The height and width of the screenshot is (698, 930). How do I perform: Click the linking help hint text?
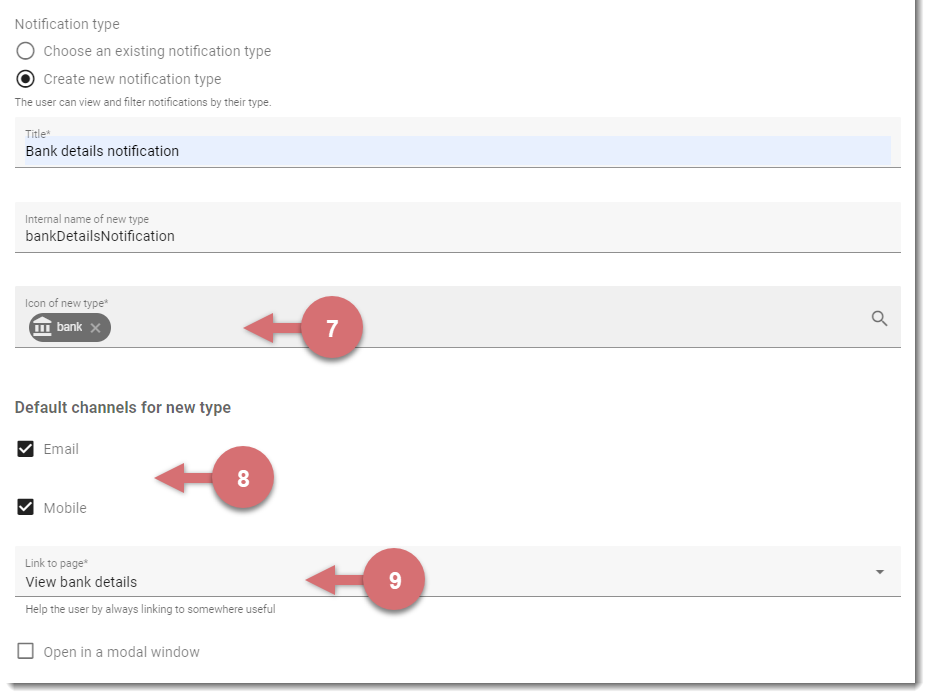pos(150,609)
